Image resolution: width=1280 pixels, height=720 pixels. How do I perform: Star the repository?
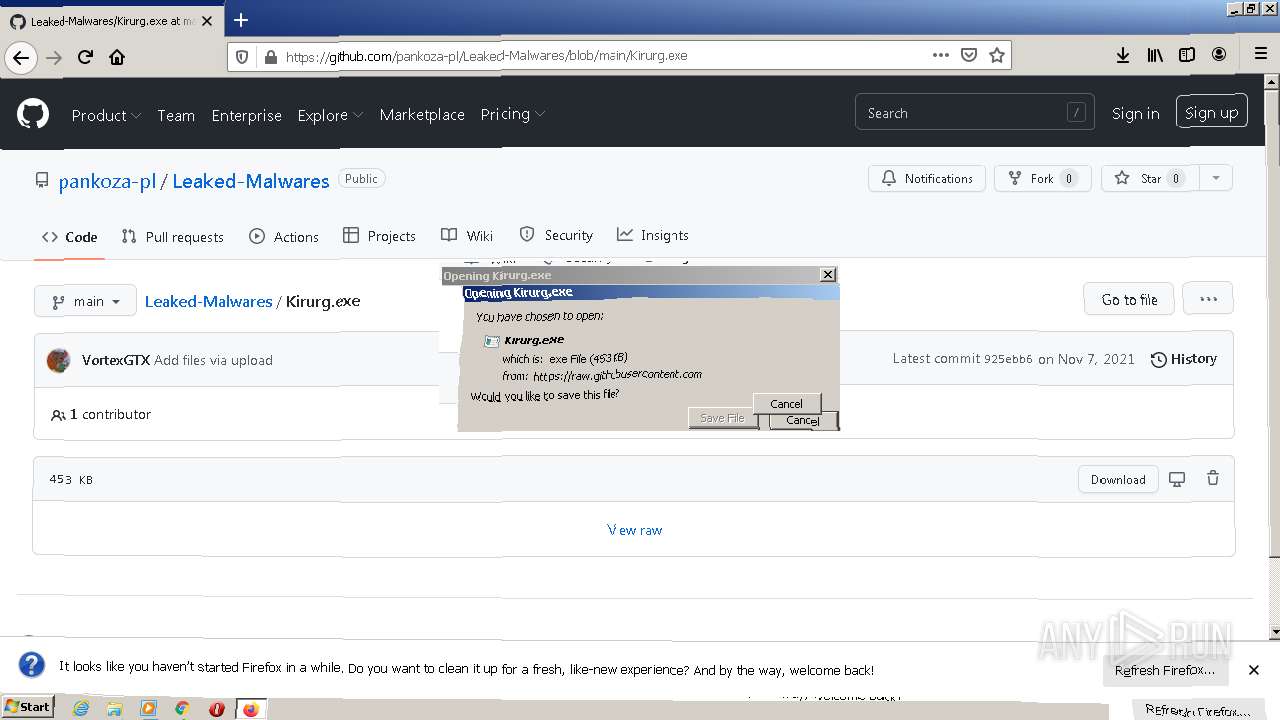pyautogui.click(x=1150, y=178)
